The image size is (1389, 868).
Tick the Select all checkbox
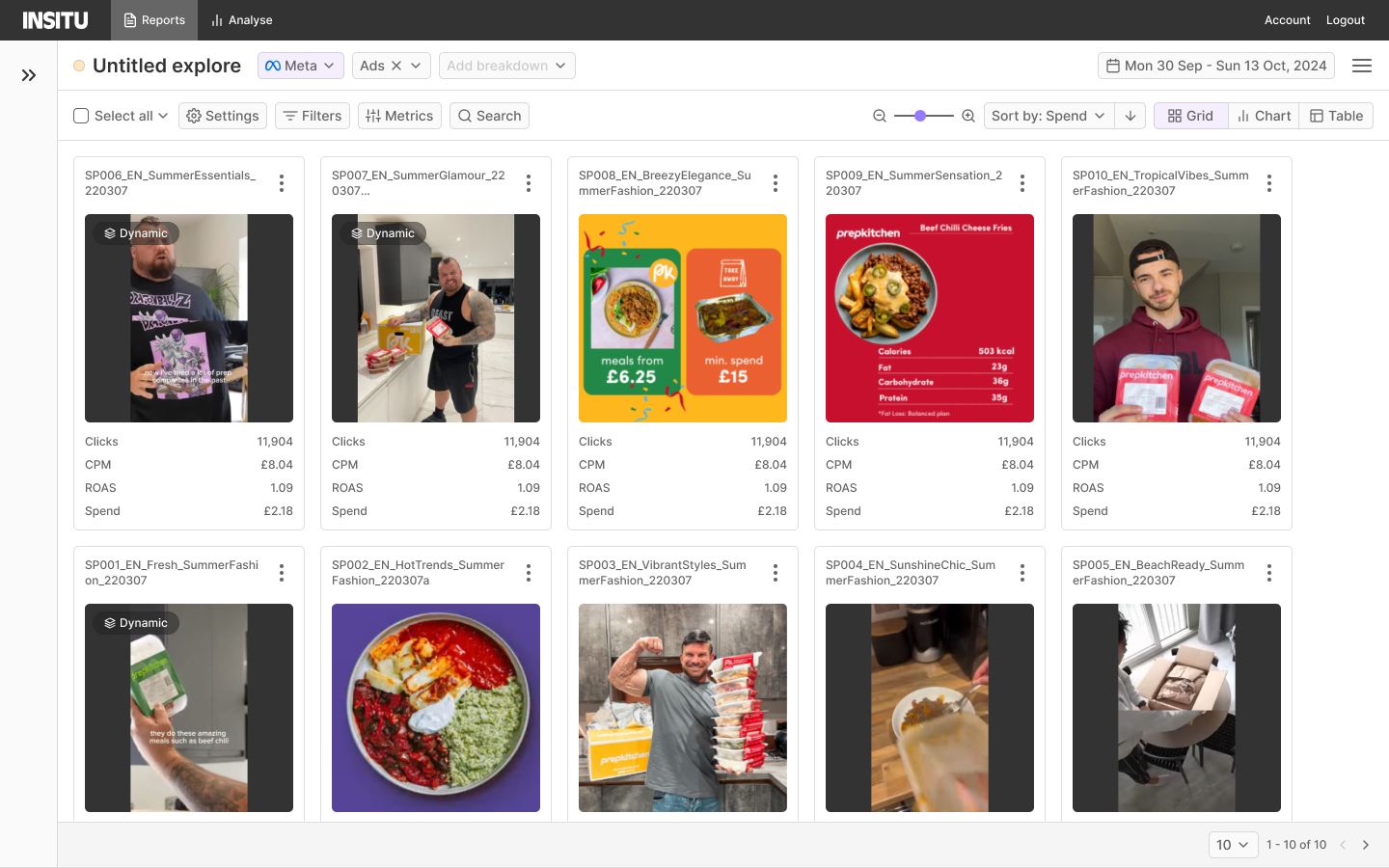pyautogui.click(x=81, y=116)
